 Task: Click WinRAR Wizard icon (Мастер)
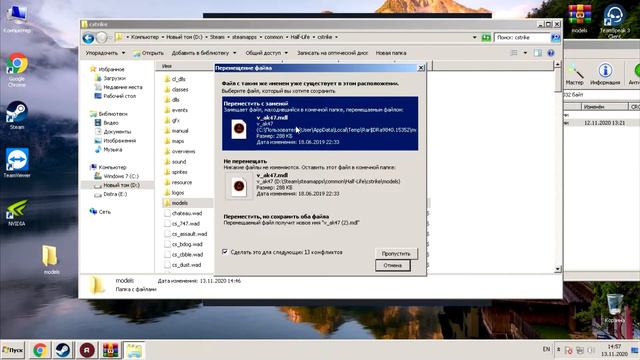[575, 74]
